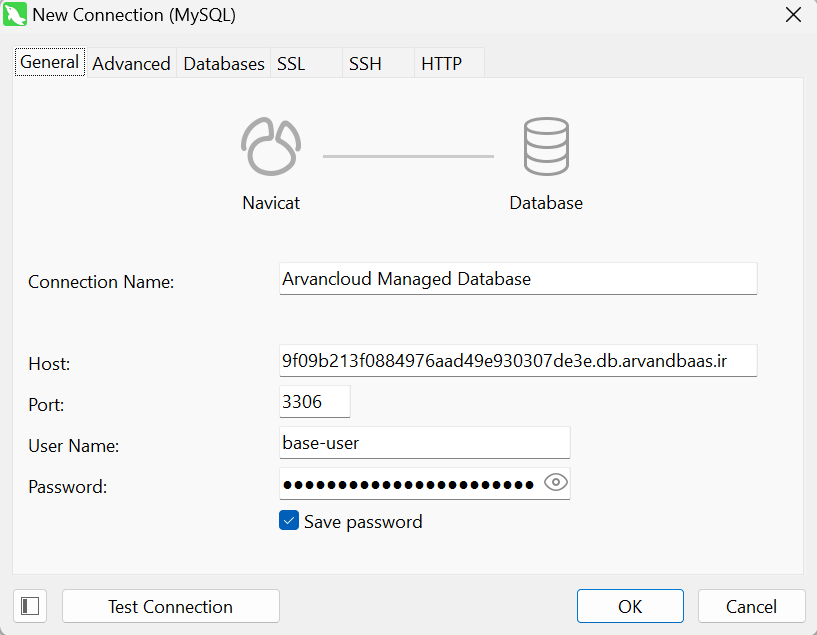817x635 pixels.
Task: Click the Cancel button
Action: coord(751,606)
